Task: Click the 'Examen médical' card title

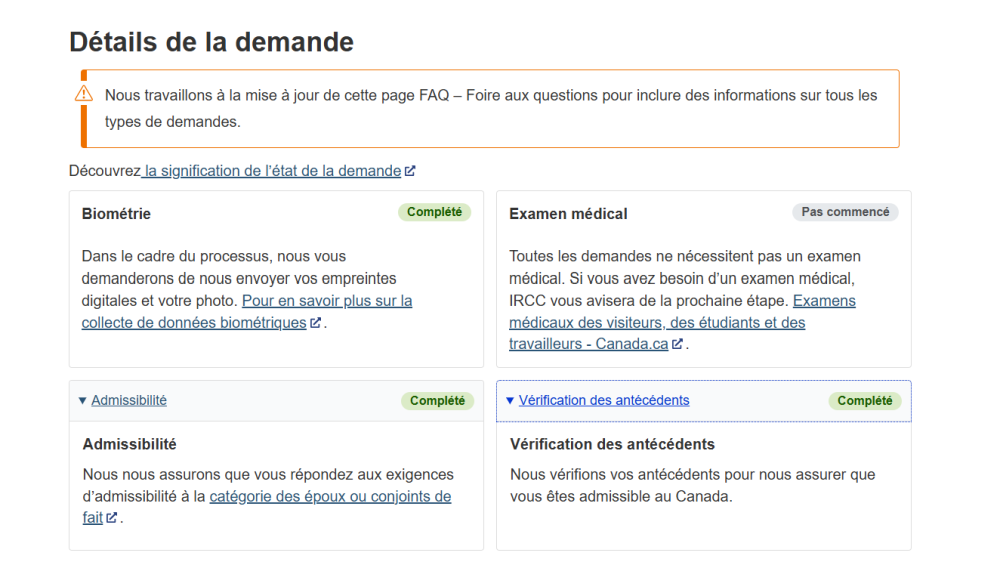Action: click(x=568, y=214)
